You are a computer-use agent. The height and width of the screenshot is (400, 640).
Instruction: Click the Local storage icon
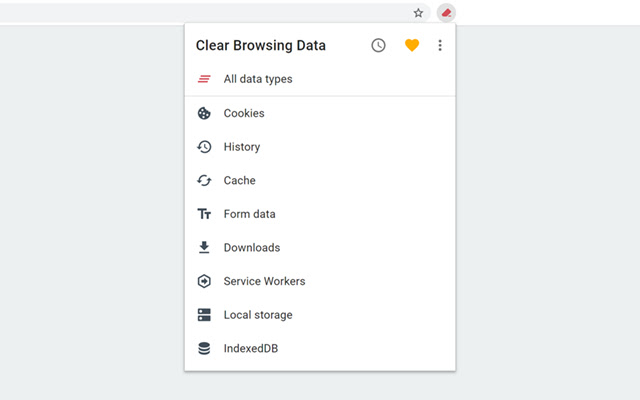[x=204, y=315]
